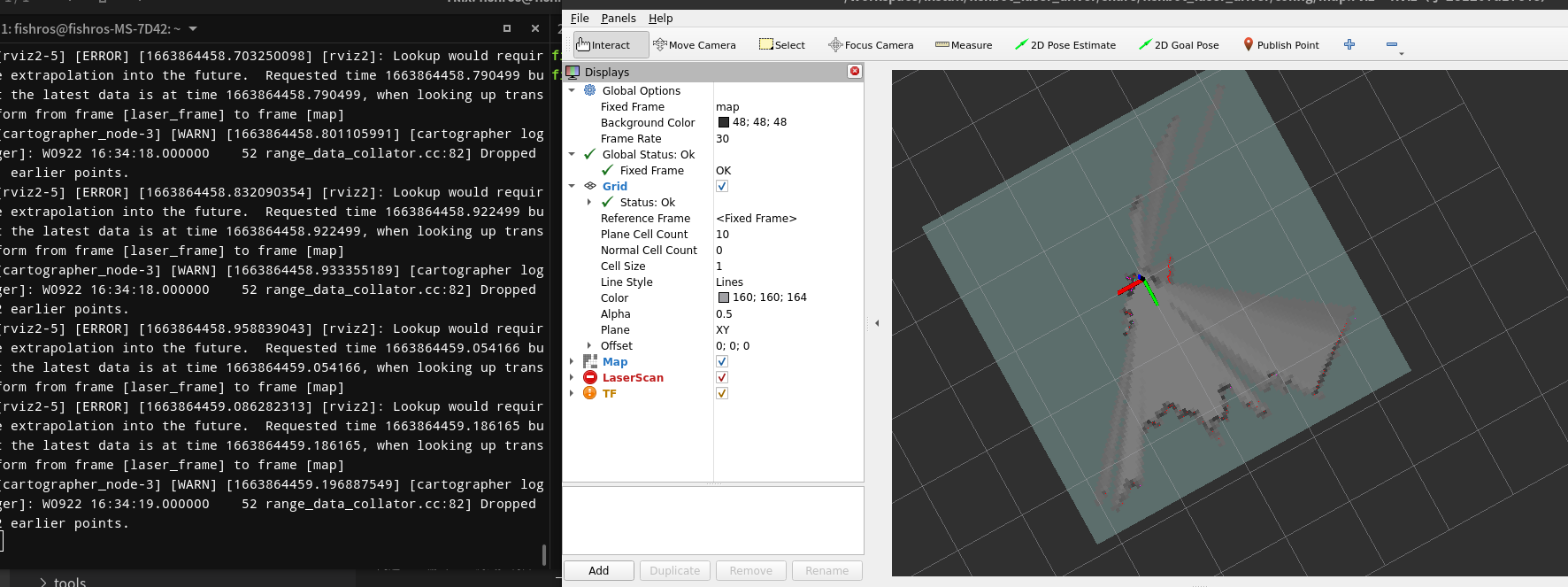This screenshot has height=587, width=1568.
Task: Collapse the Global Options tree node
Action: click(x=572, y=90)
